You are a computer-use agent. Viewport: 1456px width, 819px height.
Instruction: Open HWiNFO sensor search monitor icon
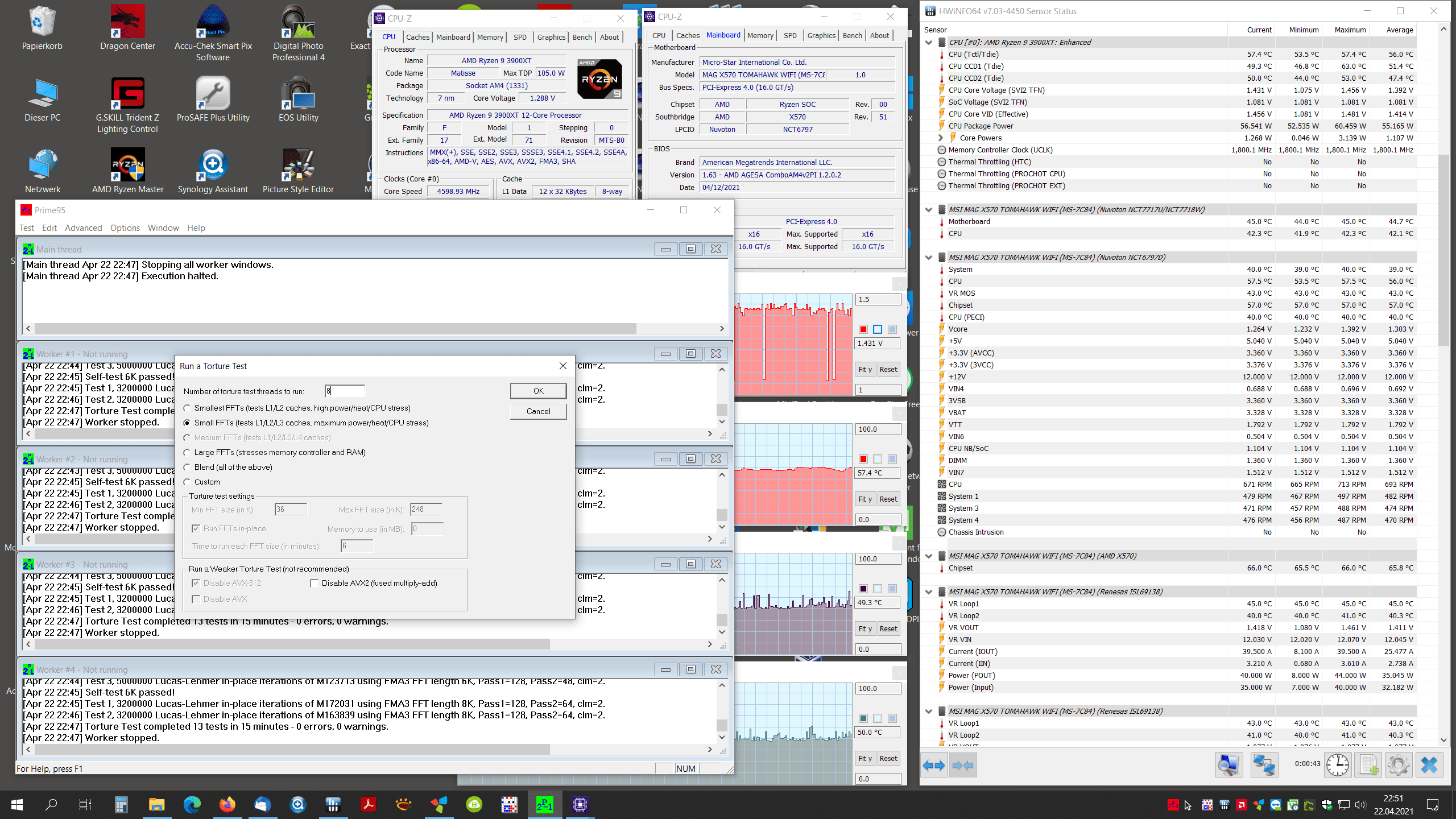1228,765
